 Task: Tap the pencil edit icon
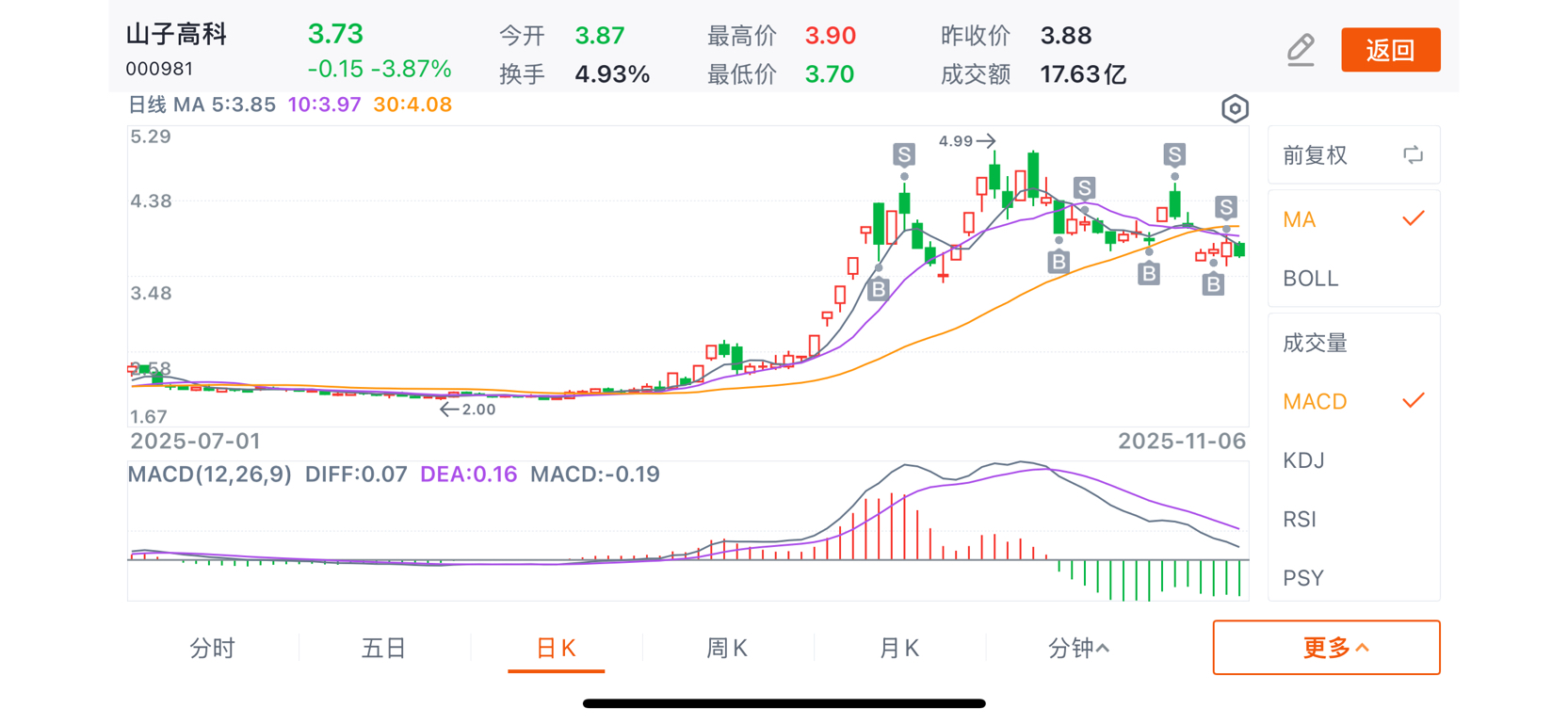pos(1301,49)
